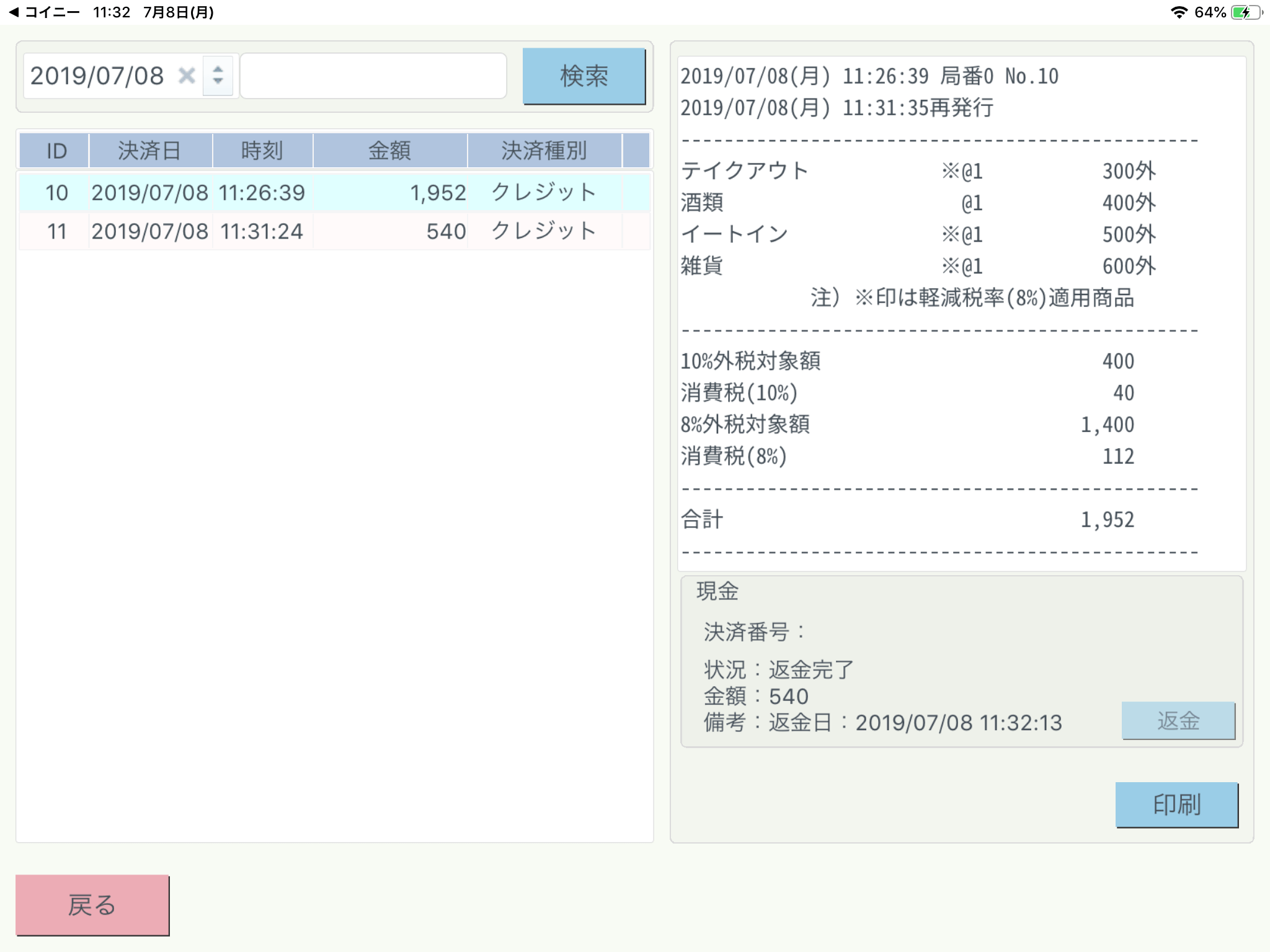Click the 金額 column header

(x=389, y=151)
